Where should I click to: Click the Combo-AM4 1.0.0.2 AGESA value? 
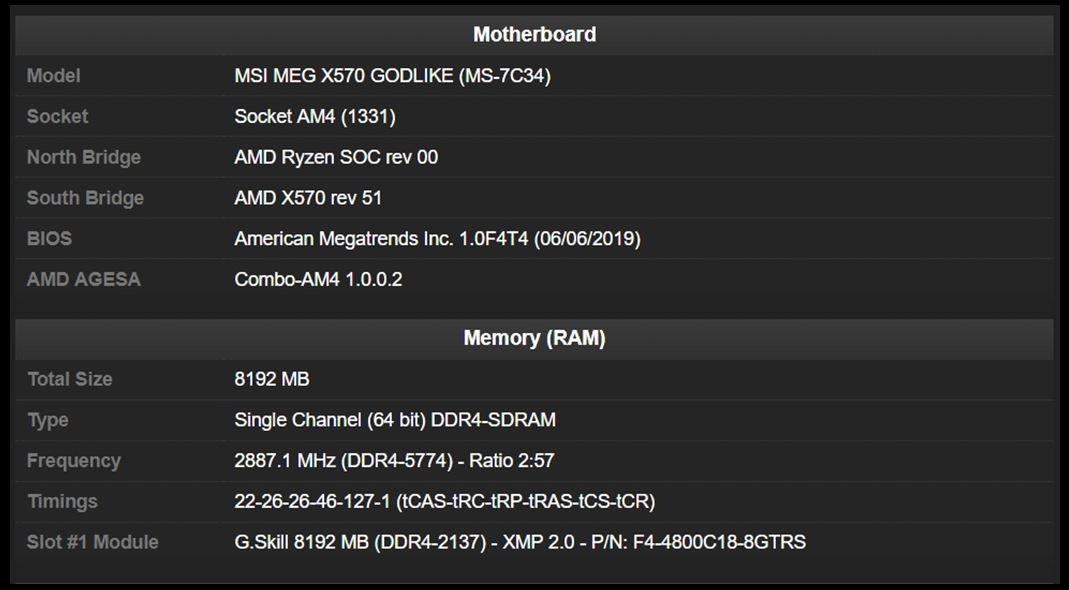click(x=318, y=280)
